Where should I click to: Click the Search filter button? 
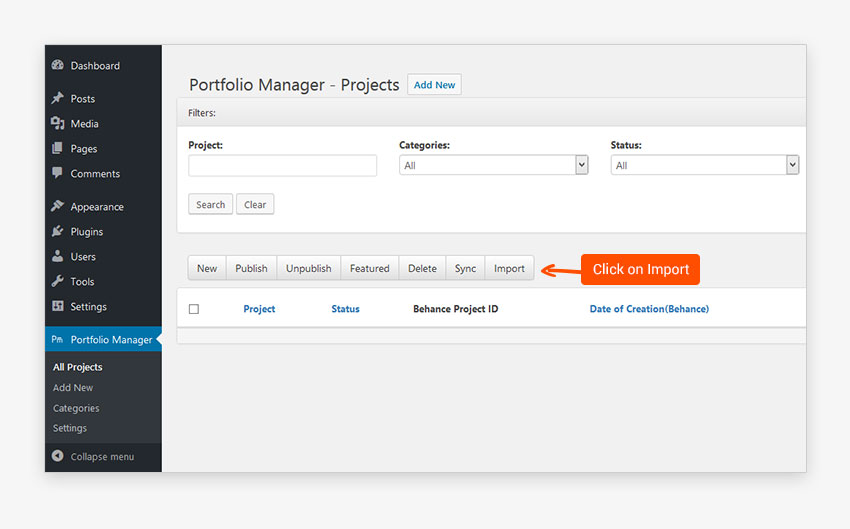point(210,205)
